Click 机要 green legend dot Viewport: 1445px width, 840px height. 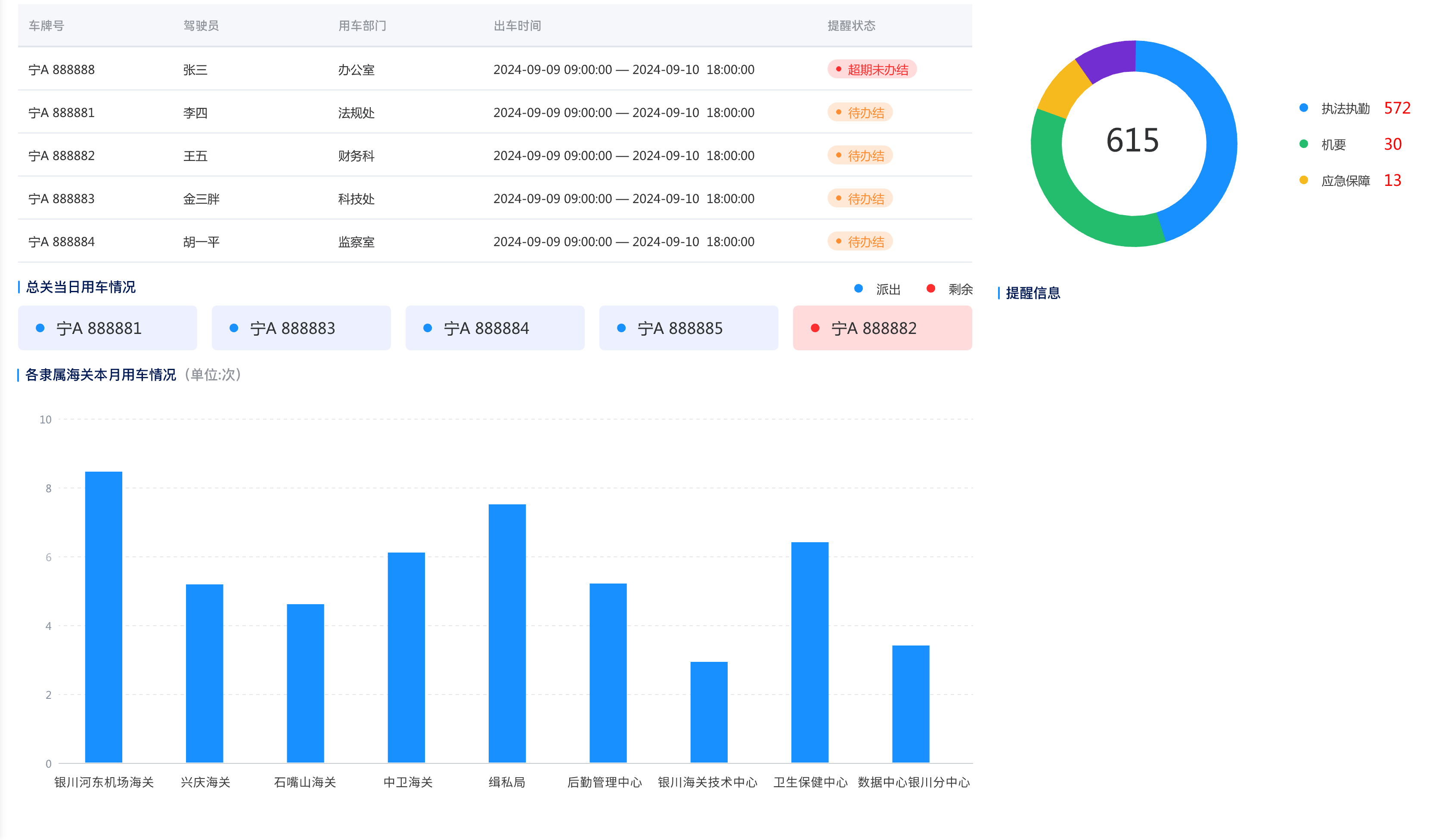click(1303, 145)
